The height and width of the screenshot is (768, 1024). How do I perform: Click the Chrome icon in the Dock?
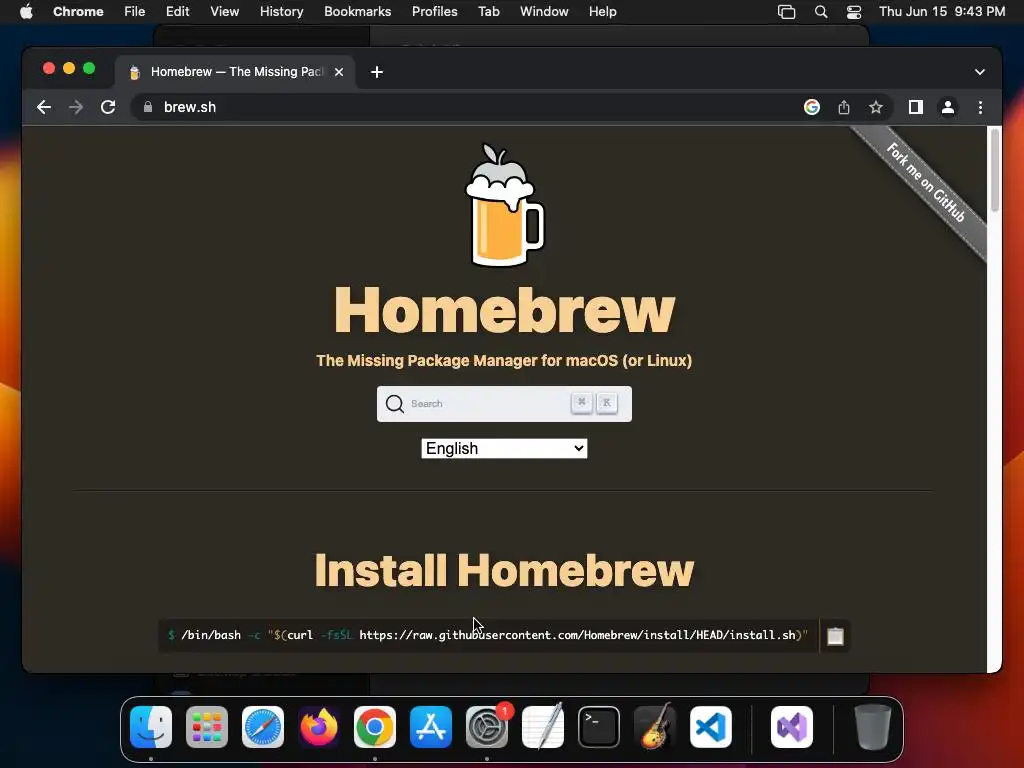(x=375, y=727)
